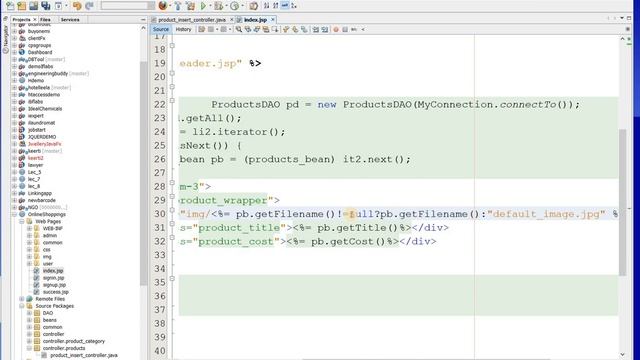
Task: Expand the WEB-INF folder
Action: coord(29,229)
